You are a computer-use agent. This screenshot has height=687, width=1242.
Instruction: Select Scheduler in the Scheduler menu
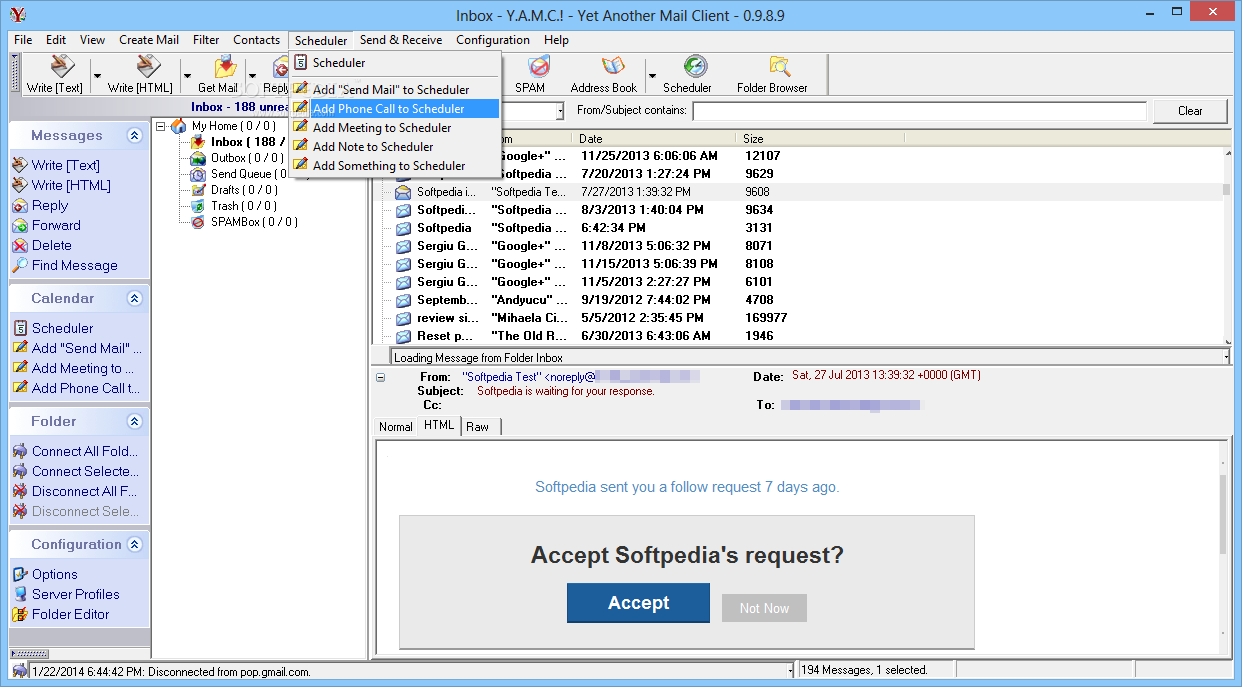pyautogui.click(x=395, y=62)
